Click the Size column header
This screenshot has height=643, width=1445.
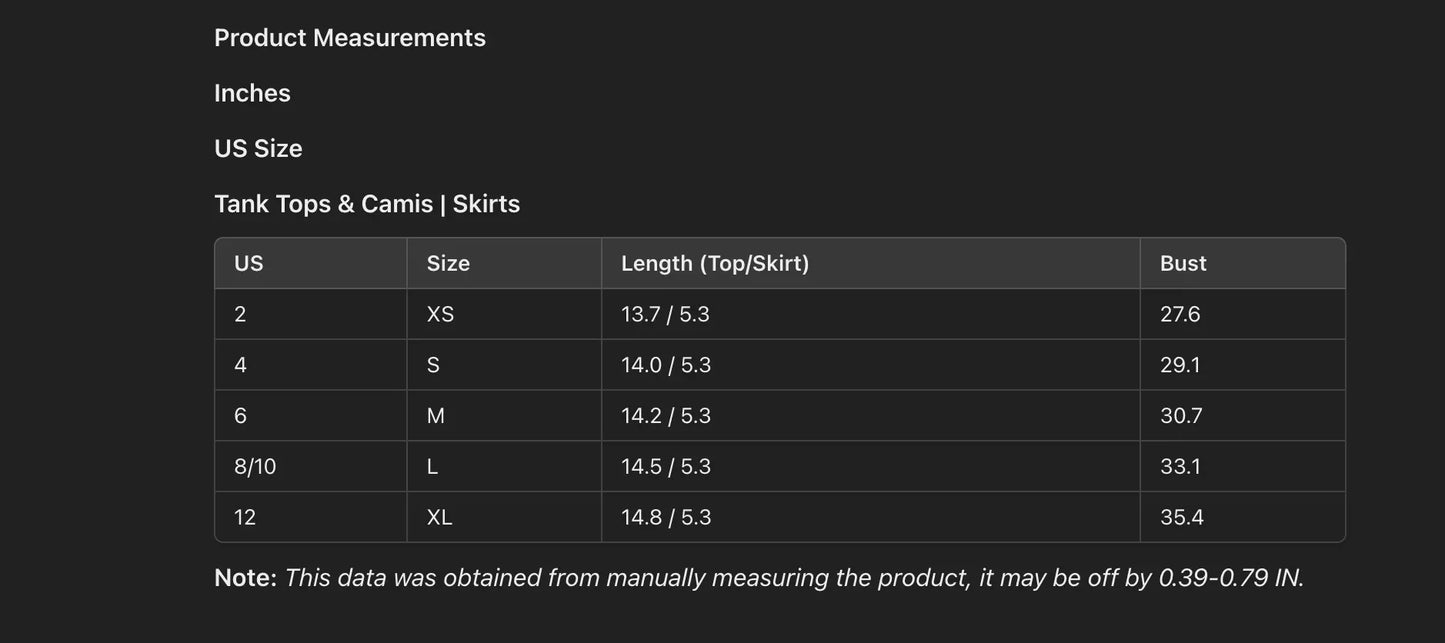[448, 263]
